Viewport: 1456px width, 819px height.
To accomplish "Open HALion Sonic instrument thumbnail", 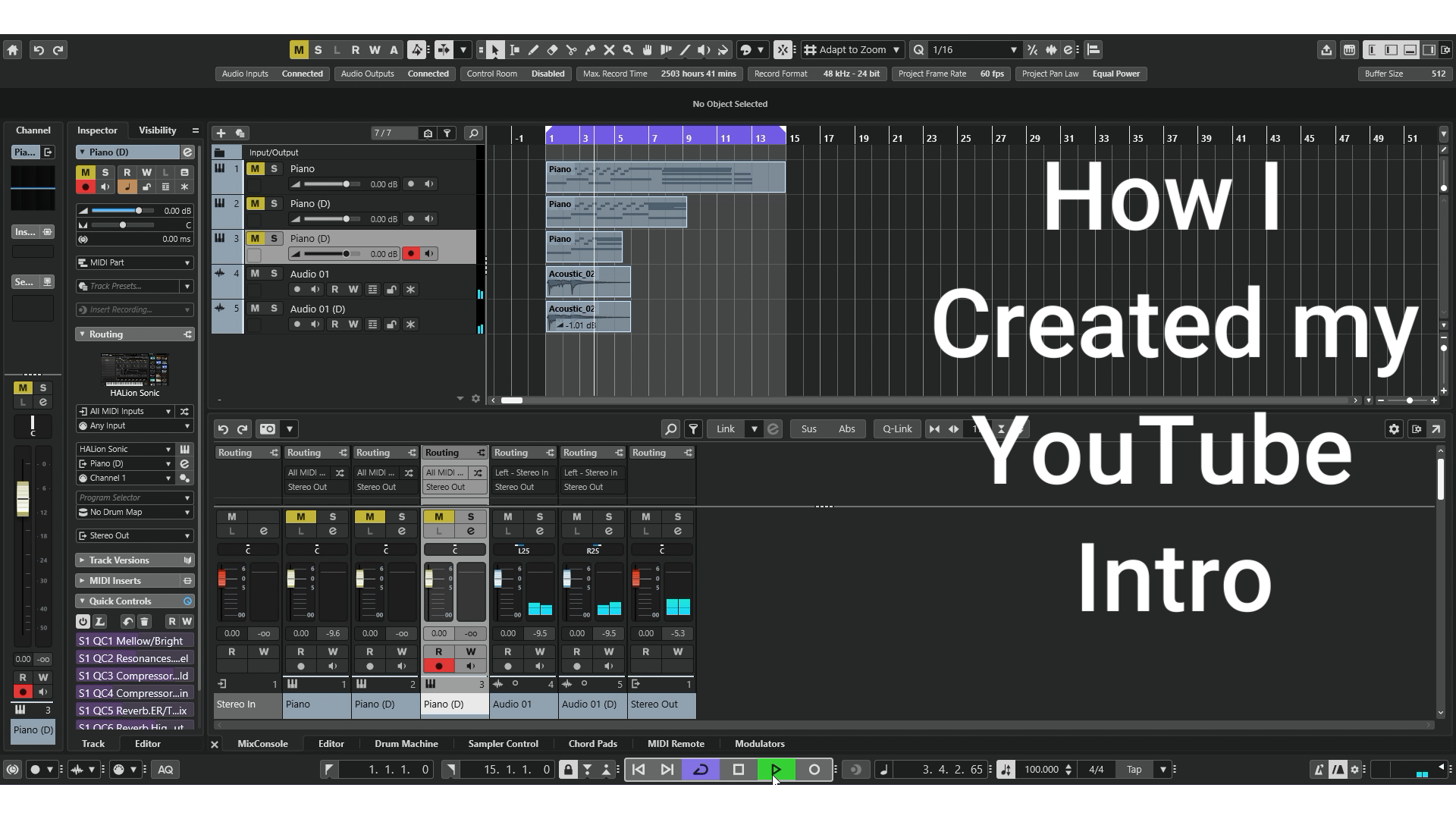I will click(135, 370).
